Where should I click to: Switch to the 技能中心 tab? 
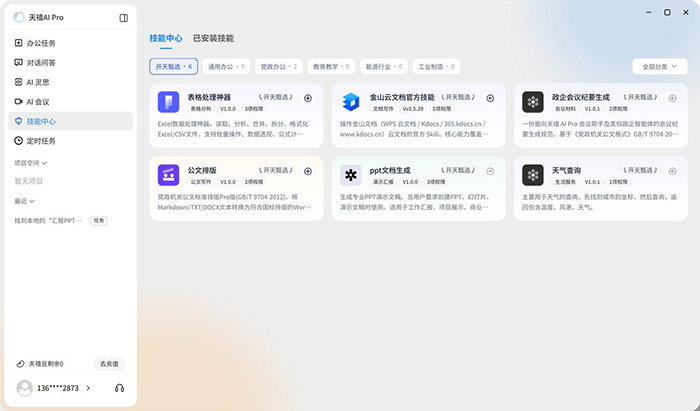[x=166, y=38]
